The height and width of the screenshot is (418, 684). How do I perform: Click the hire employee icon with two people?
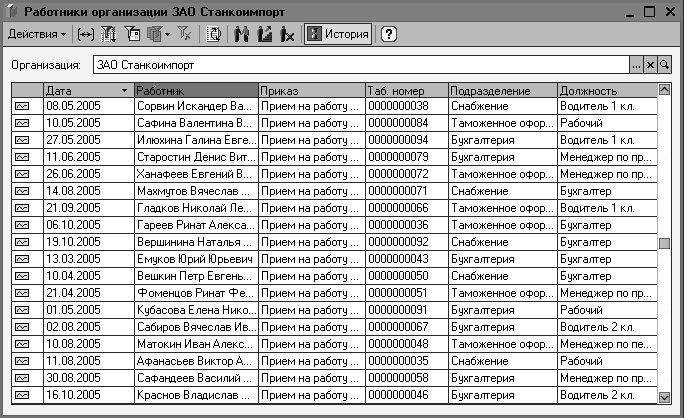click(241, 34)
